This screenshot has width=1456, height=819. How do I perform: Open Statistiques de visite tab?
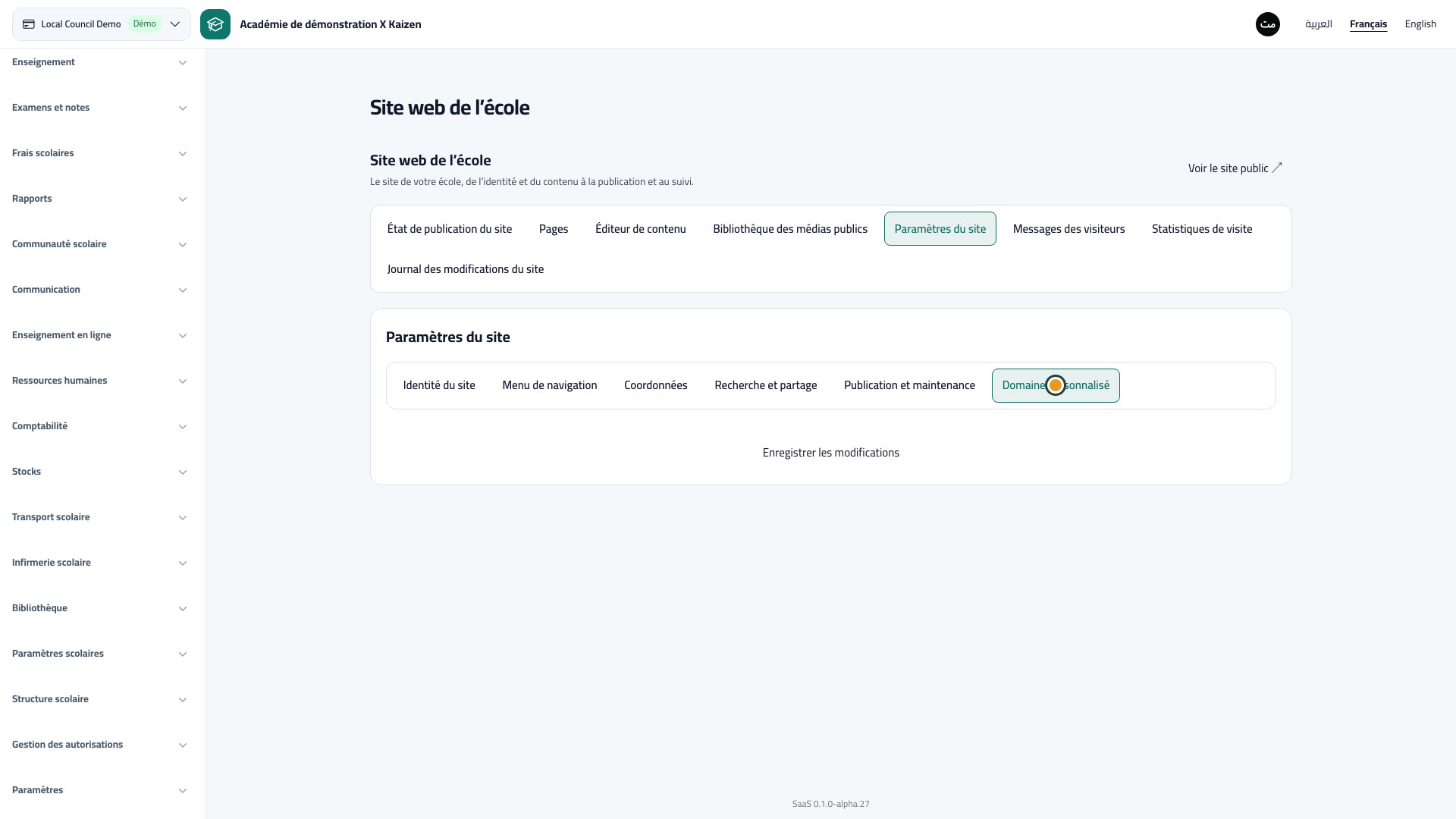pos(1202,229)
